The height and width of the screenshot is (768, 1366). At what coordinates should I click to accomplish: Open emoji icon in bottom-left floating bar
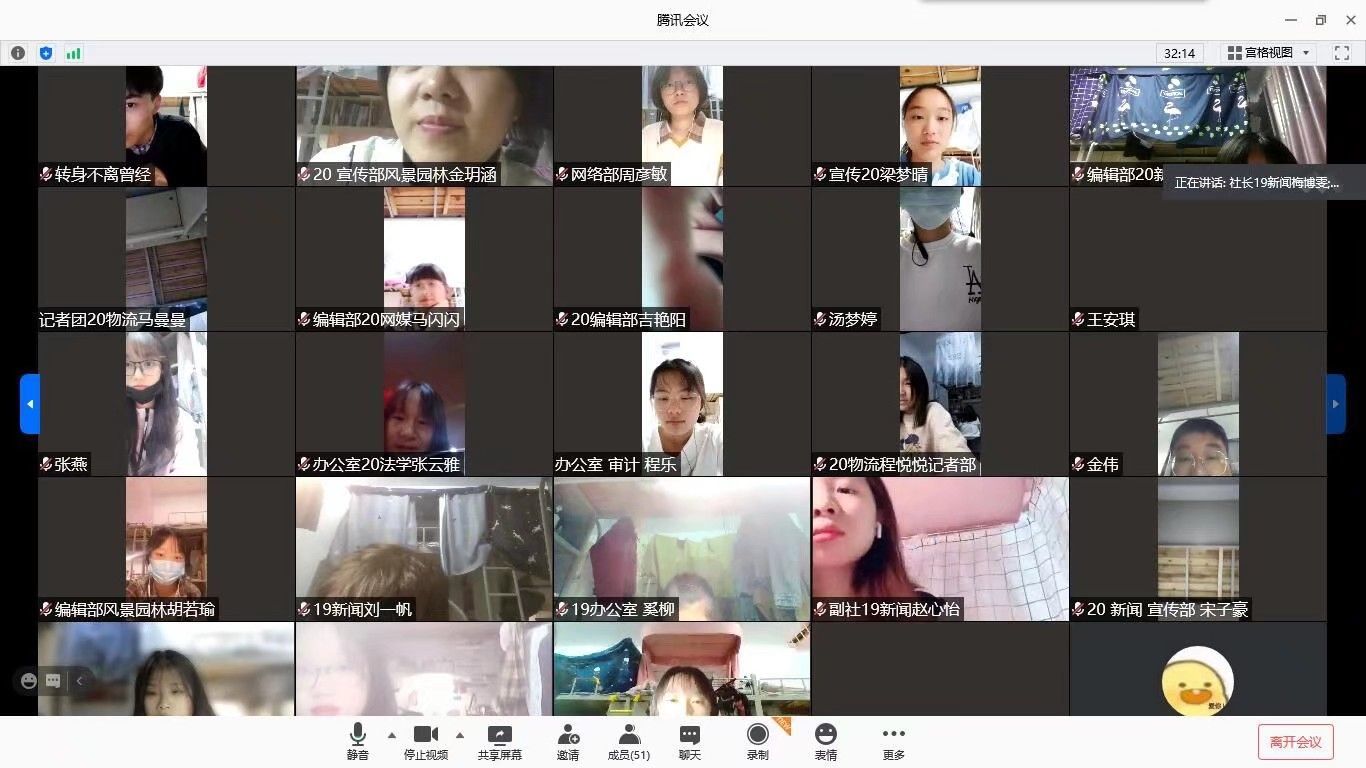28,681
